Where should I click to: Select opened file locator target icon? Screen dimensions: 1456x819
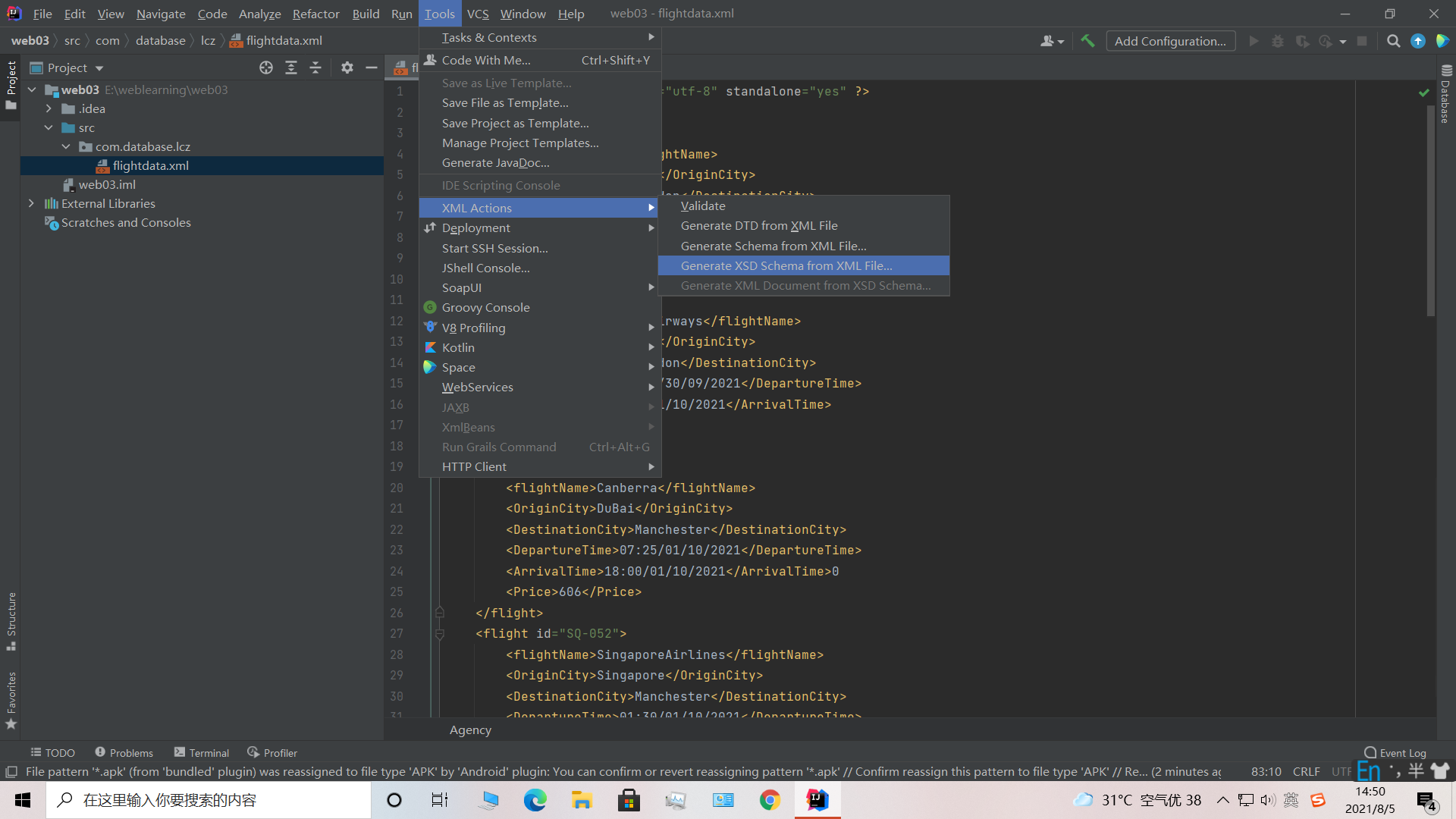pos(265,67)
